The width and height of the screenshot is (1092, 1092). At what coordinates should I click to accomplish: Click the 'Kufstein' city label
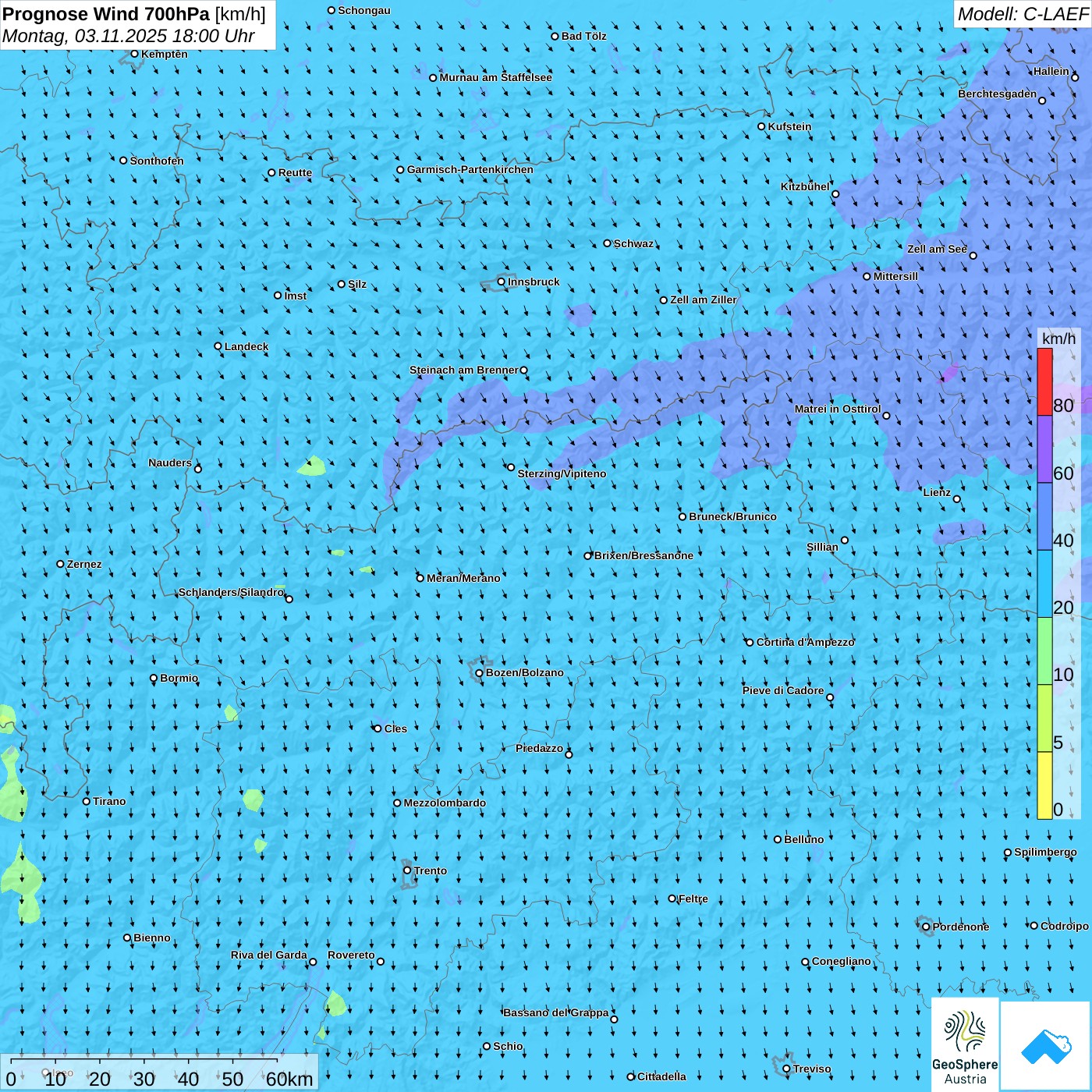tap(789, 126)
